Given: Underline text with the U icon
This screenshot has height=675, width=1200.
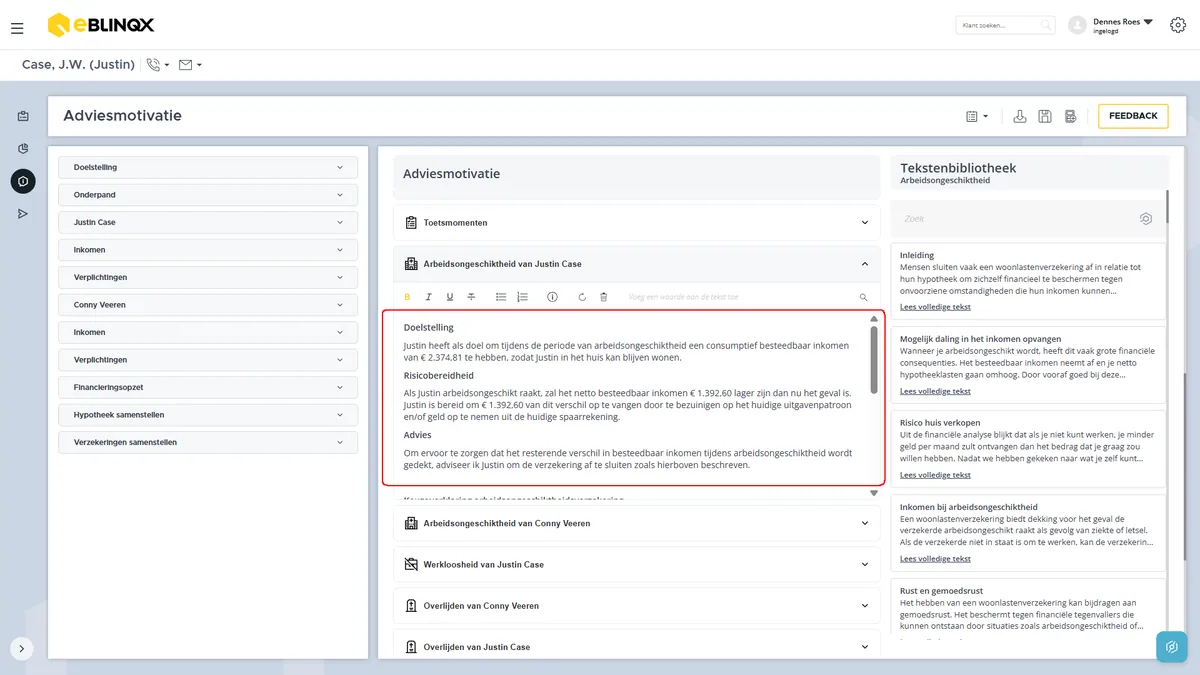Looking at the screenshot, I should (450, 297).
